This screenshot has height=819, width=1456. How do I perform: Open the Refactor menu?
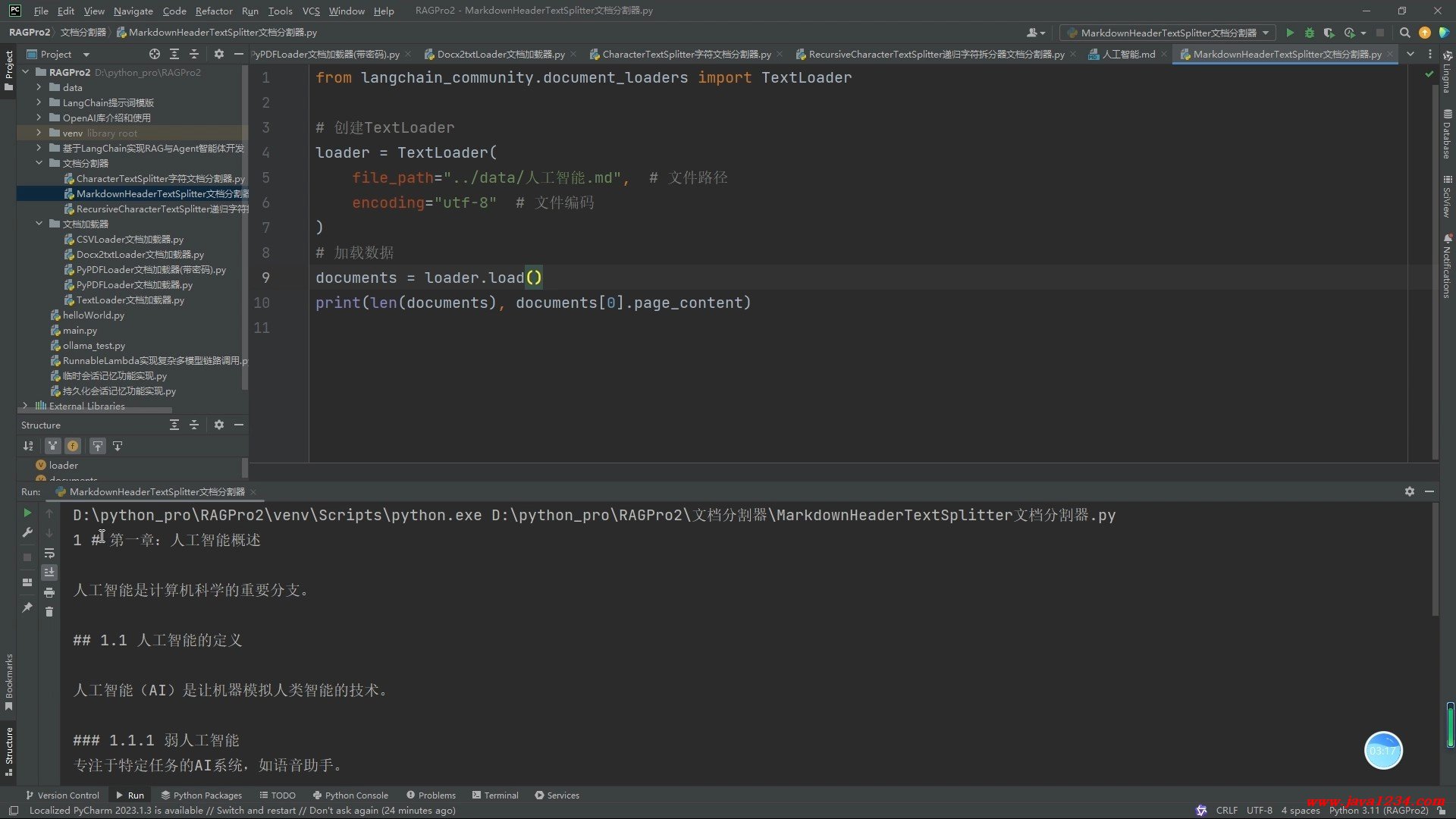click(x=213, y=11)
